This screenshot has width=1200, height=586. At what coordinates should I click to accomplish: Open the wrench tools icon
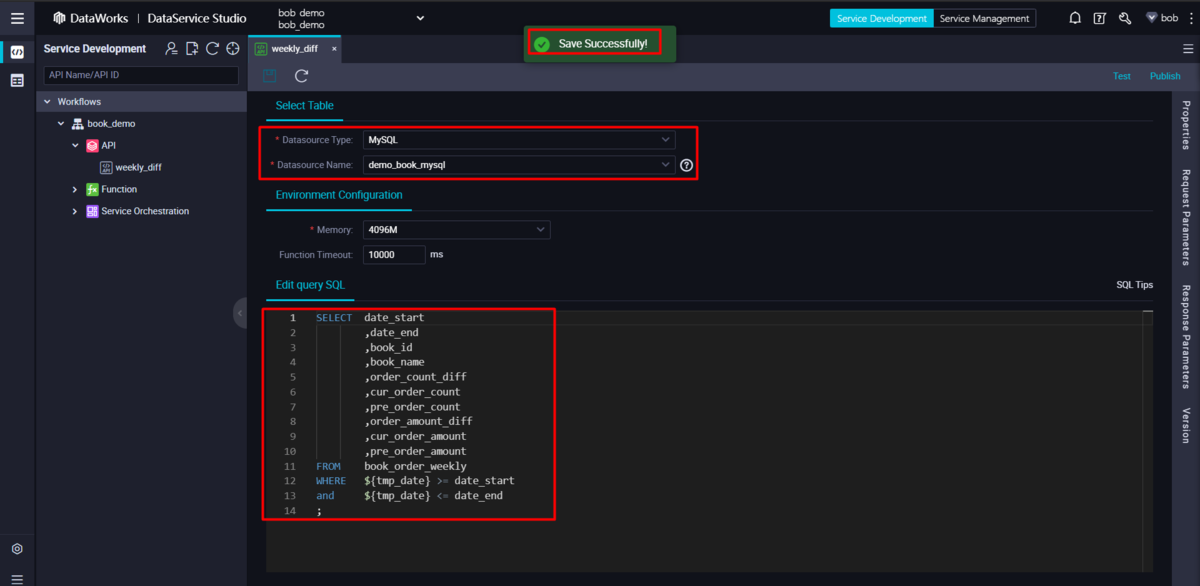point(1125,18)
